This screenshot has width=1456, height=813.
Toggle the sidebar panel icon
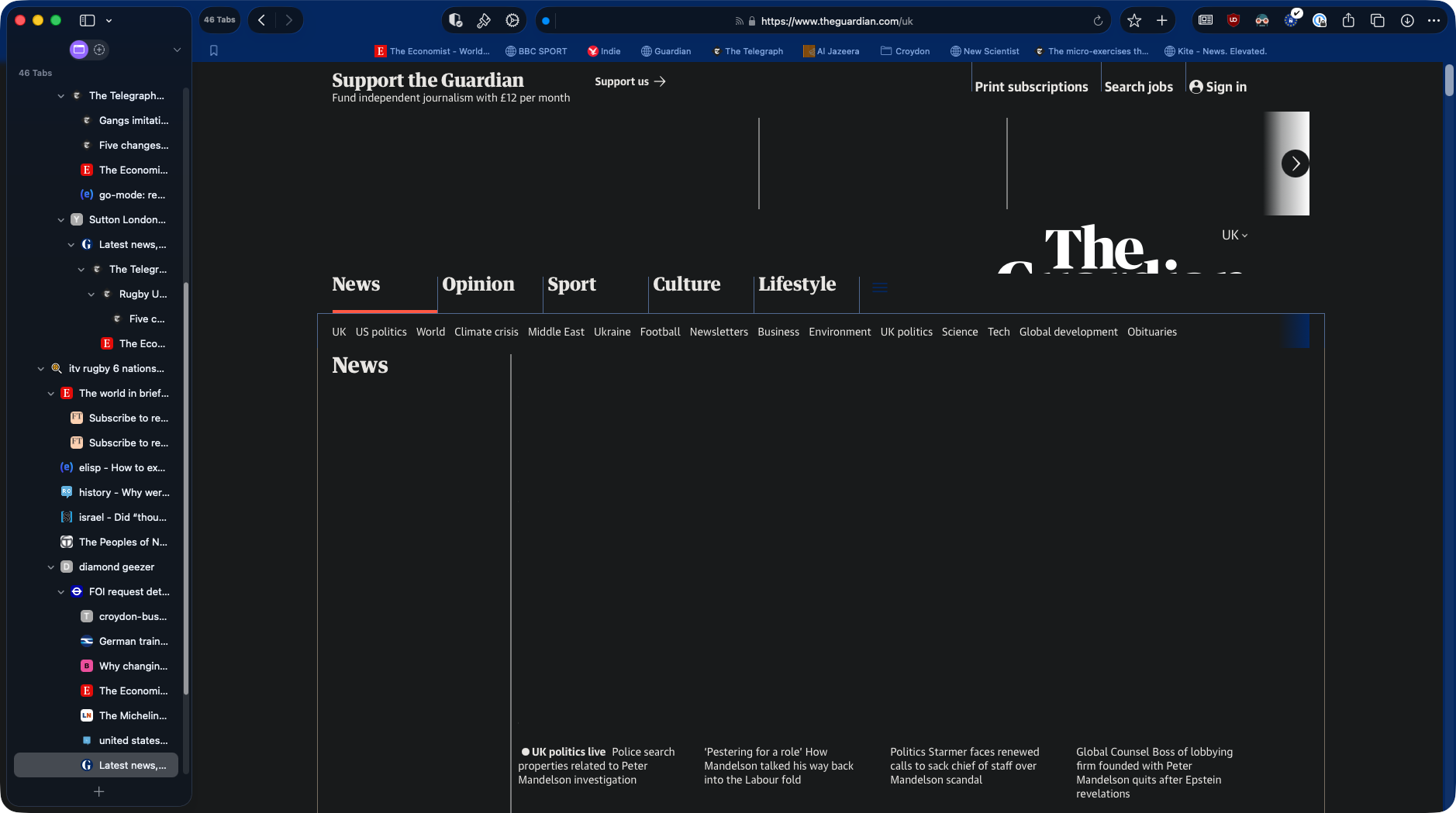[87, 20]
